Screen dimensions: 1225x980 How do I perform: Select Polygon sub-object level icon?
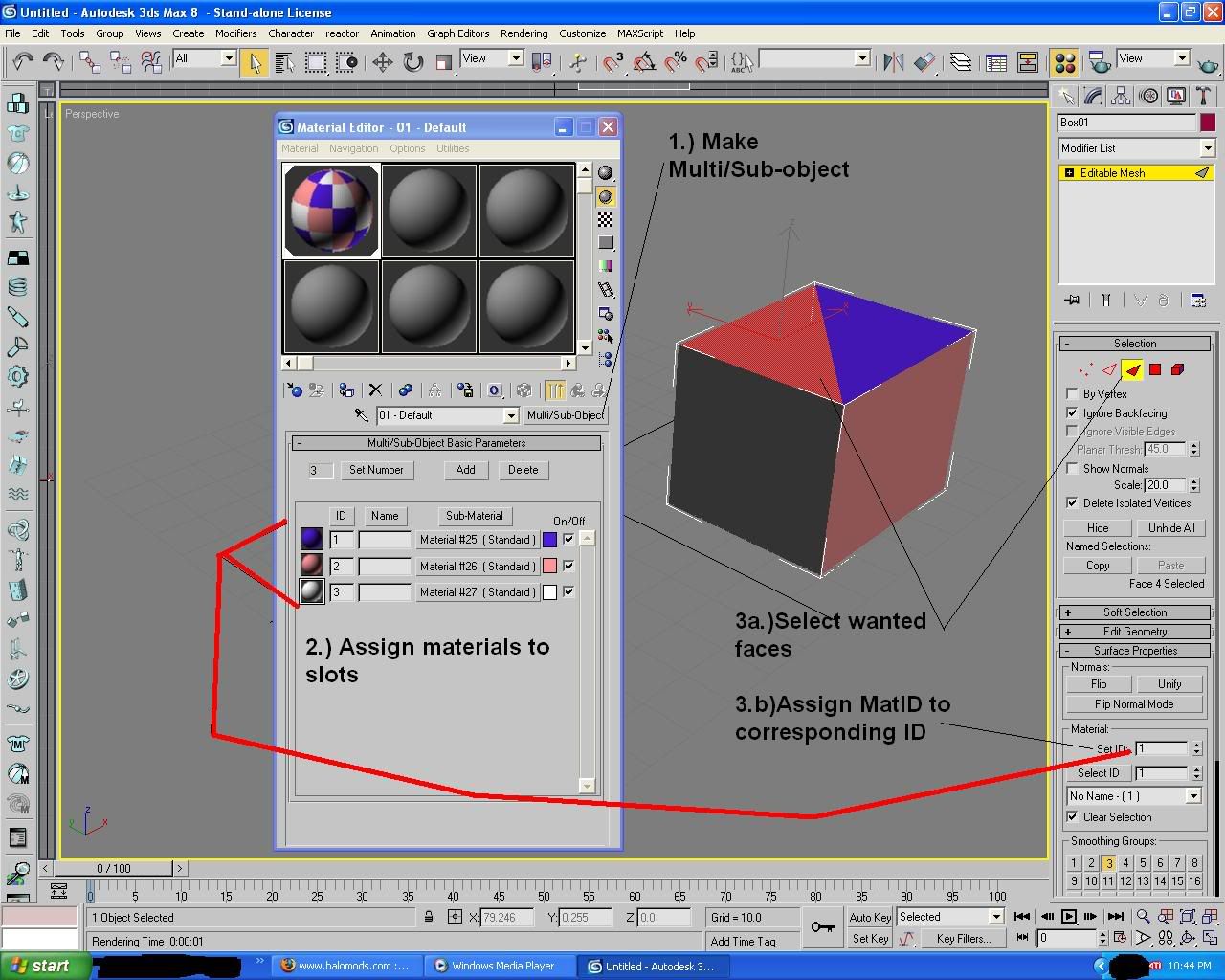[x=1155, y=369]
